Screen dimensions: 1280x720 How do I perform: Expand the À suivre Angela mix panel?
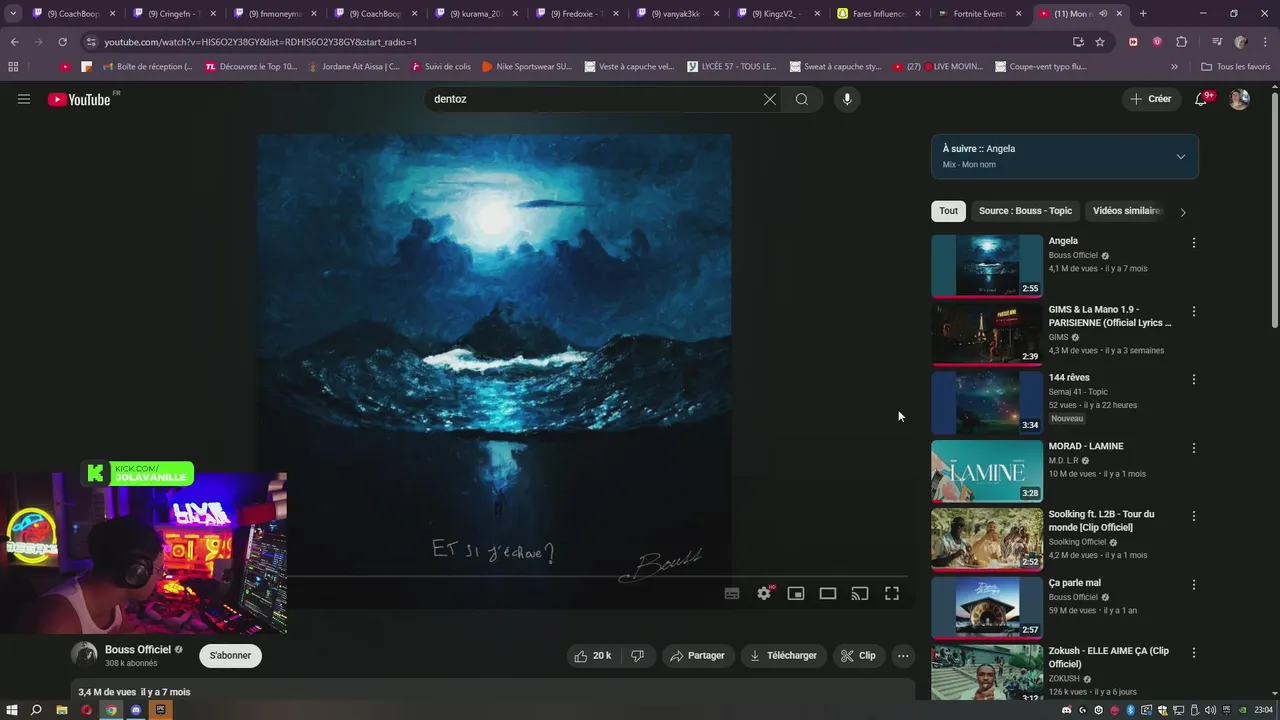(1181, 156)
